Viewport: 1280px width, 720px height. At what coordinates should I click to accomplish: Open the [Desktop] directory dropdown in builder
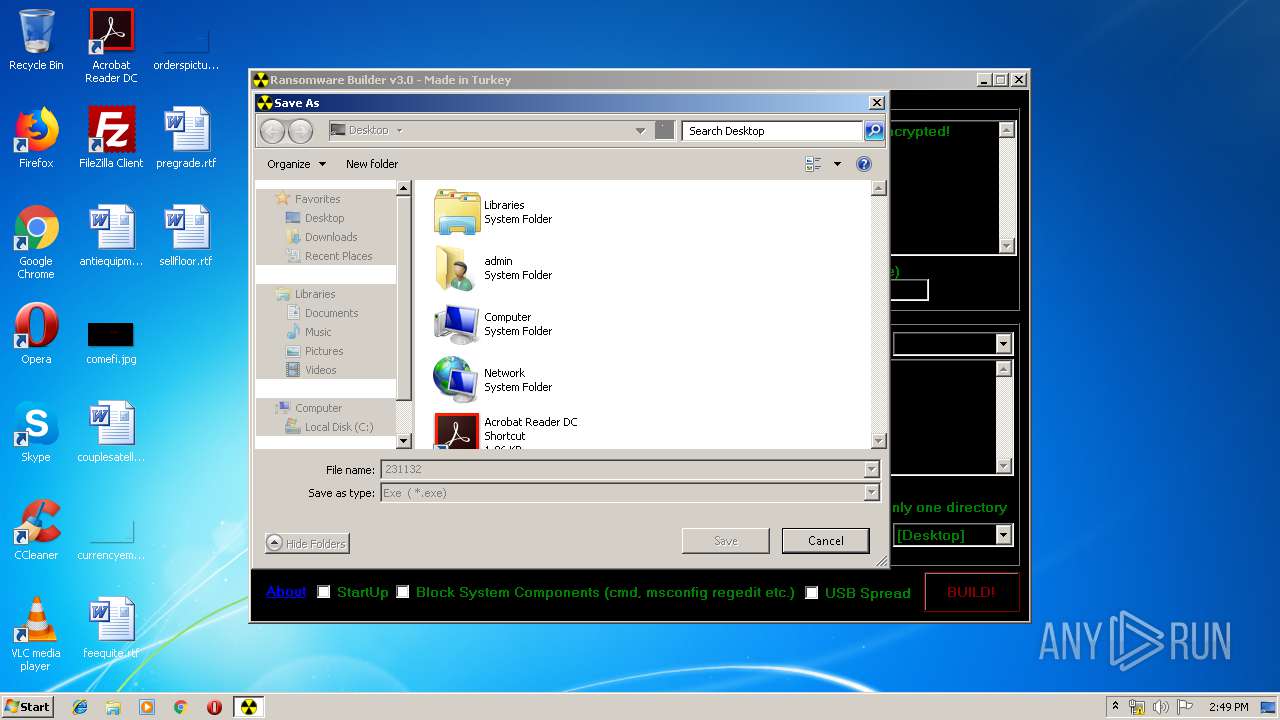(1004, 535)
